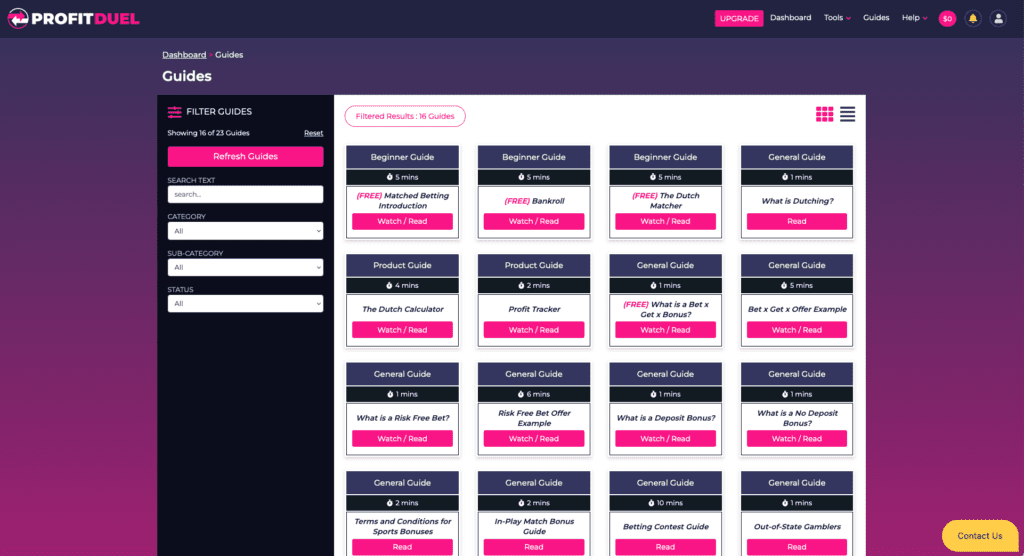Watch / Read What is a Bet x Get x Bonus

click(x=665, y=330)
